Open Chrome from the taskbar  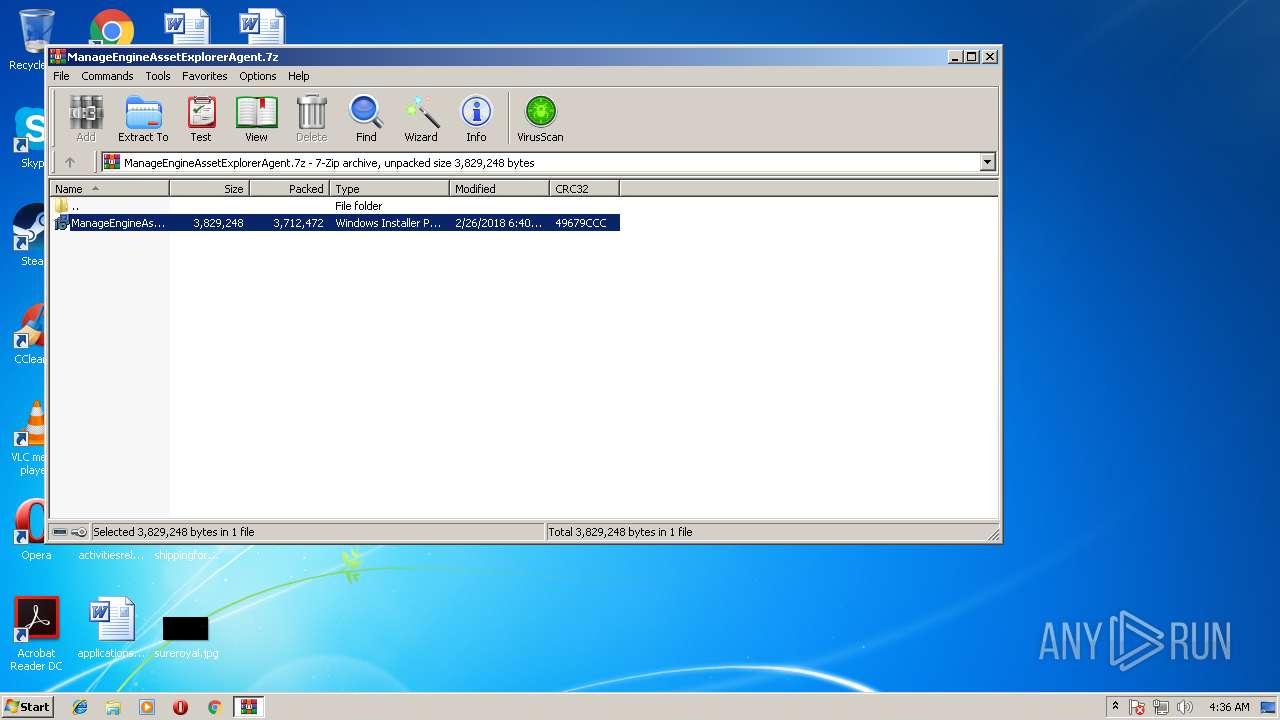click(214, 707)
